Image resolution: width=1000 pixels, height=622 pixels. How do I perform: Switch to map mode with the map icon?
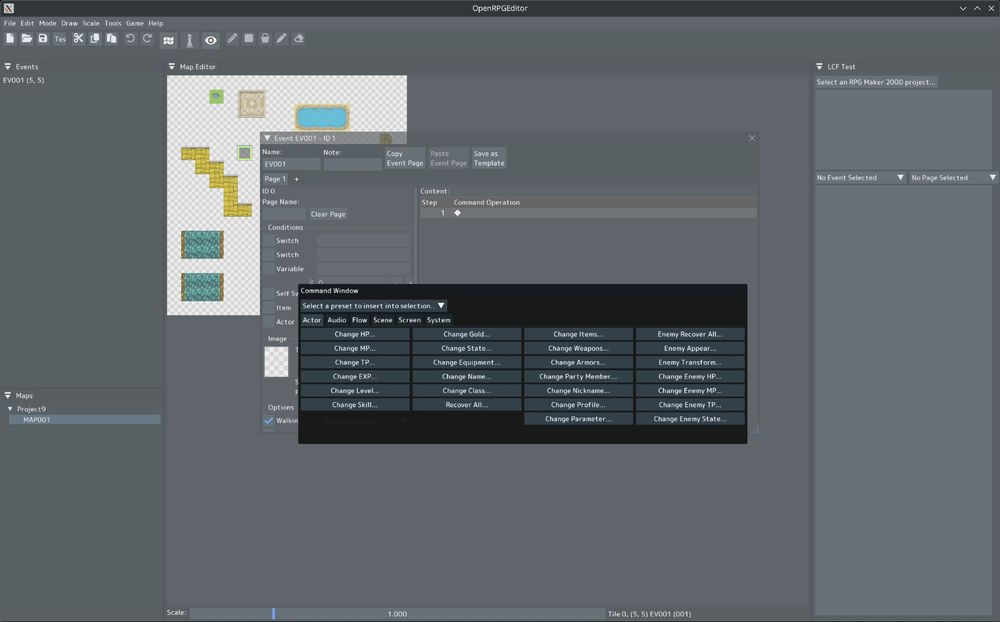pos(168,40)
